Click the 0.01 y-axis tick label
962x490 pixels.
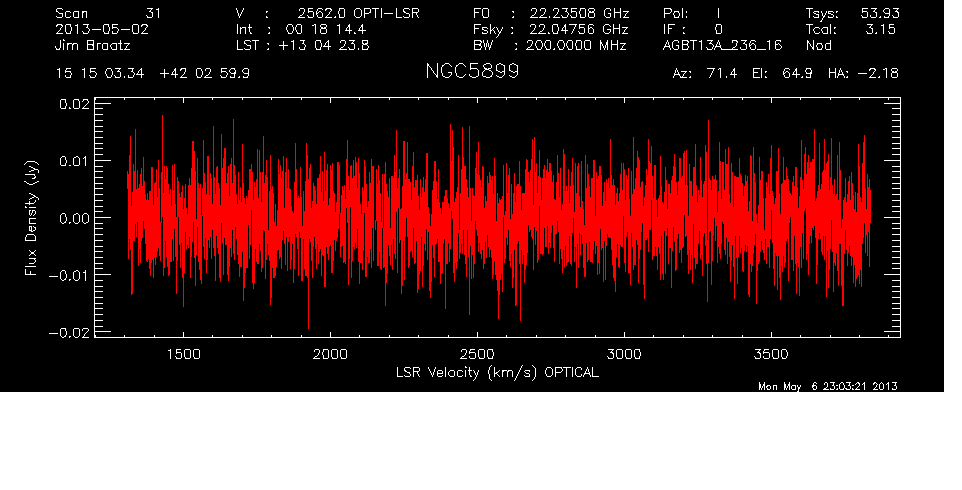(74, 161)
